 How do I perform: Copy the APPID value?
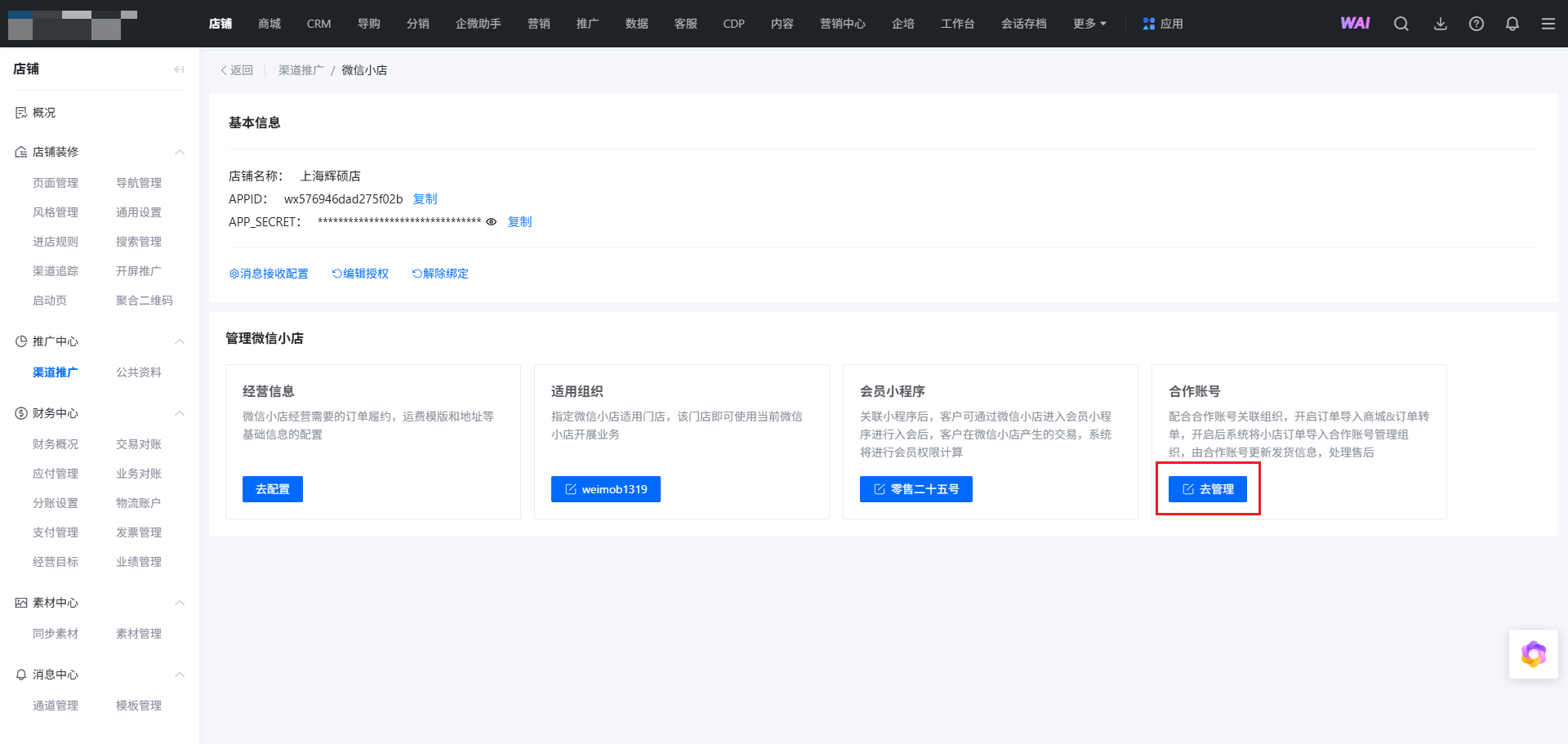(x=425, y=199)
